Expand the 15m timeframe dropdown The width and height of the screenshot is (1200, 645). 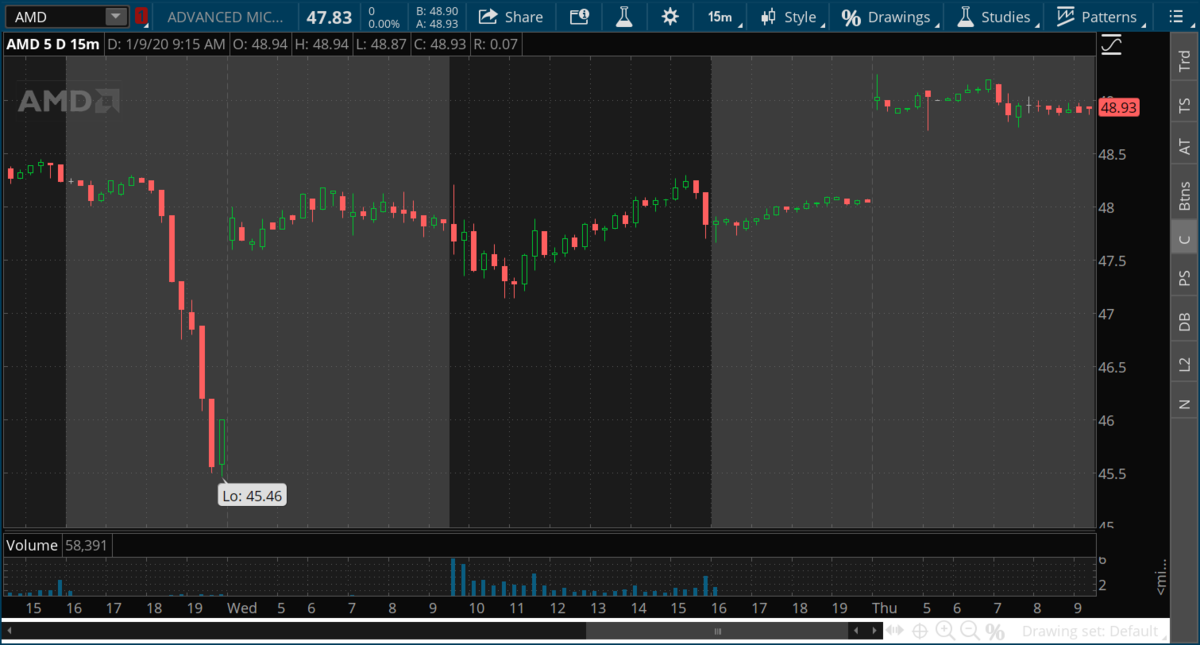pos(722,17)
